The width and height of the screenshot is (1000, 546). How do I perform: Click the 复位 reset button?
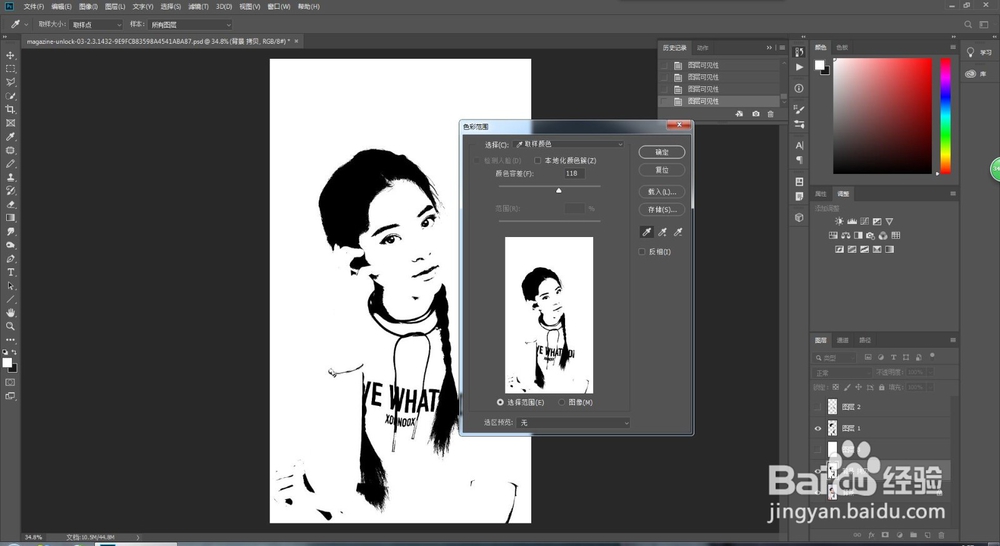(x=662, y=170)
